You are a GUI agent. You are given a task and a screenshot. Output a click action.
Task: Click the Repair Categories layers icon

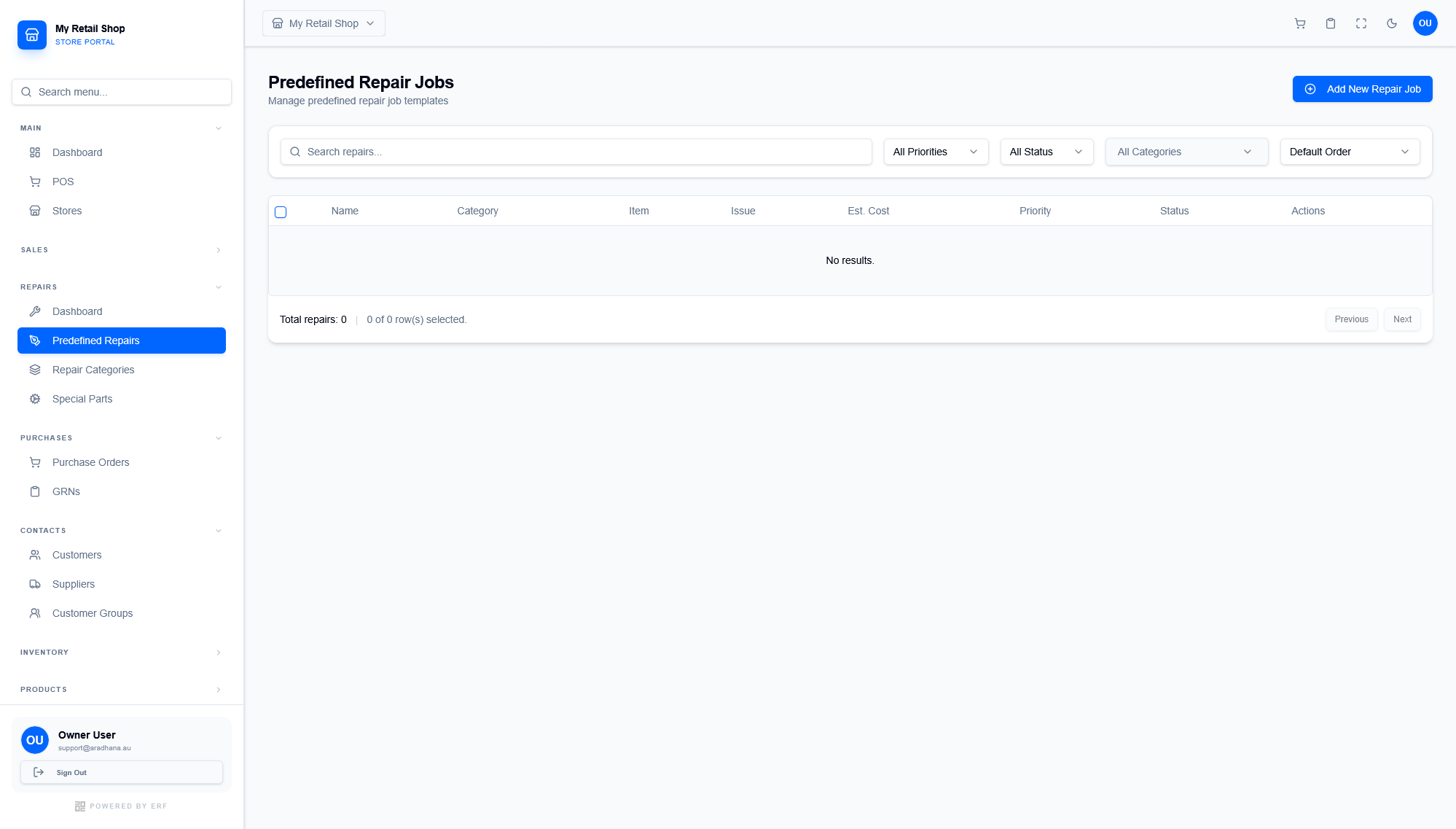35,370
